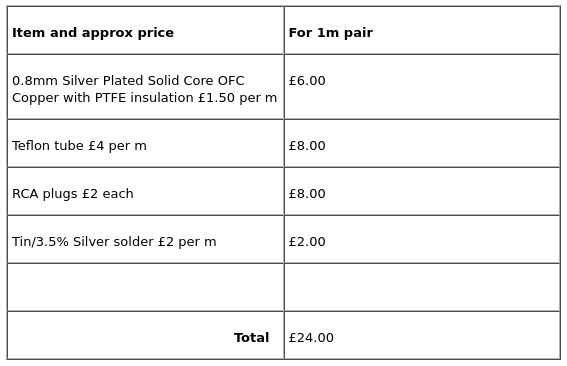The width and height of the screenshot is (567, 366).
Task: Select the 'For 1m pair' column header
Action: pos(422,30)
